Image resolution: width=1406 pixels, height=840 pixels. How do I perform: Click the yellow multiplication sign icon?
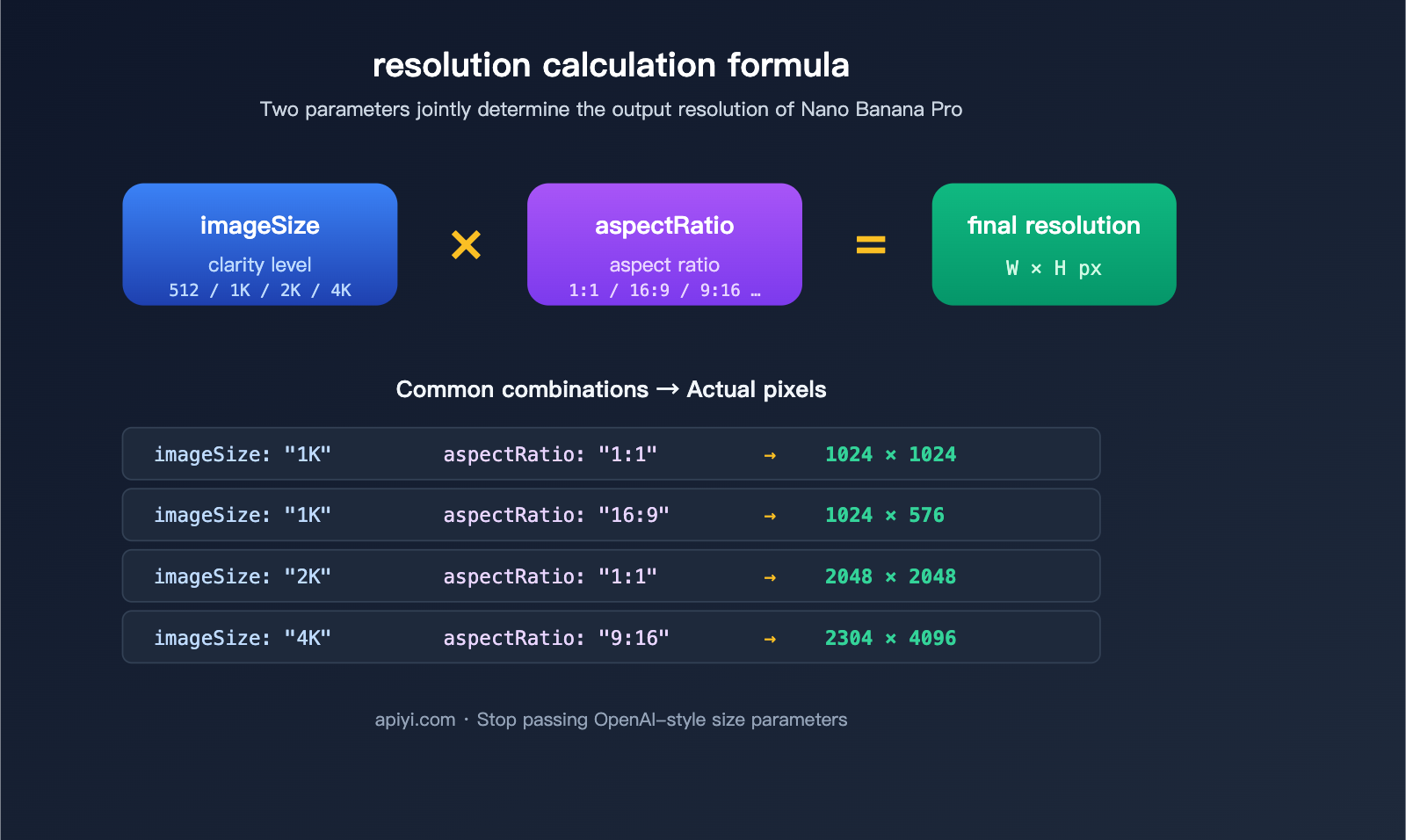(466, 245)
